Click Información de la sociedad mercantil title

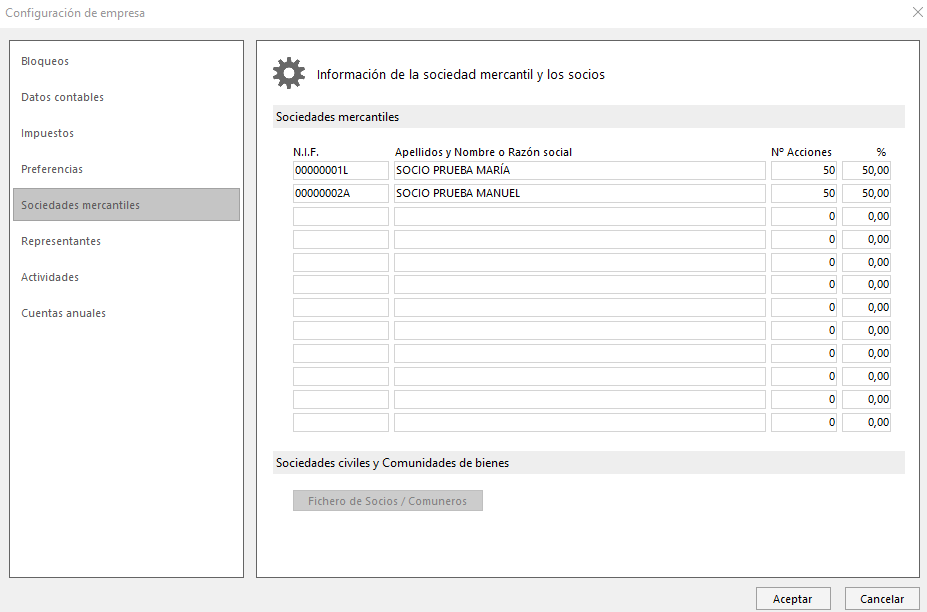pyautogui.click(x=461, y=75)
